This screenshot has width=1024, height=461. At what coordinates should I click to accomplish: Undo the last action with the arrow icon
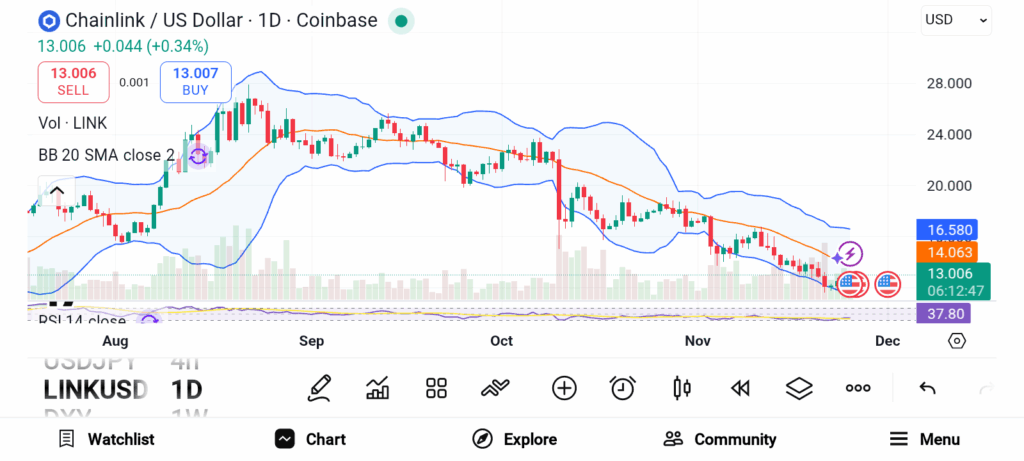[927, 388]
